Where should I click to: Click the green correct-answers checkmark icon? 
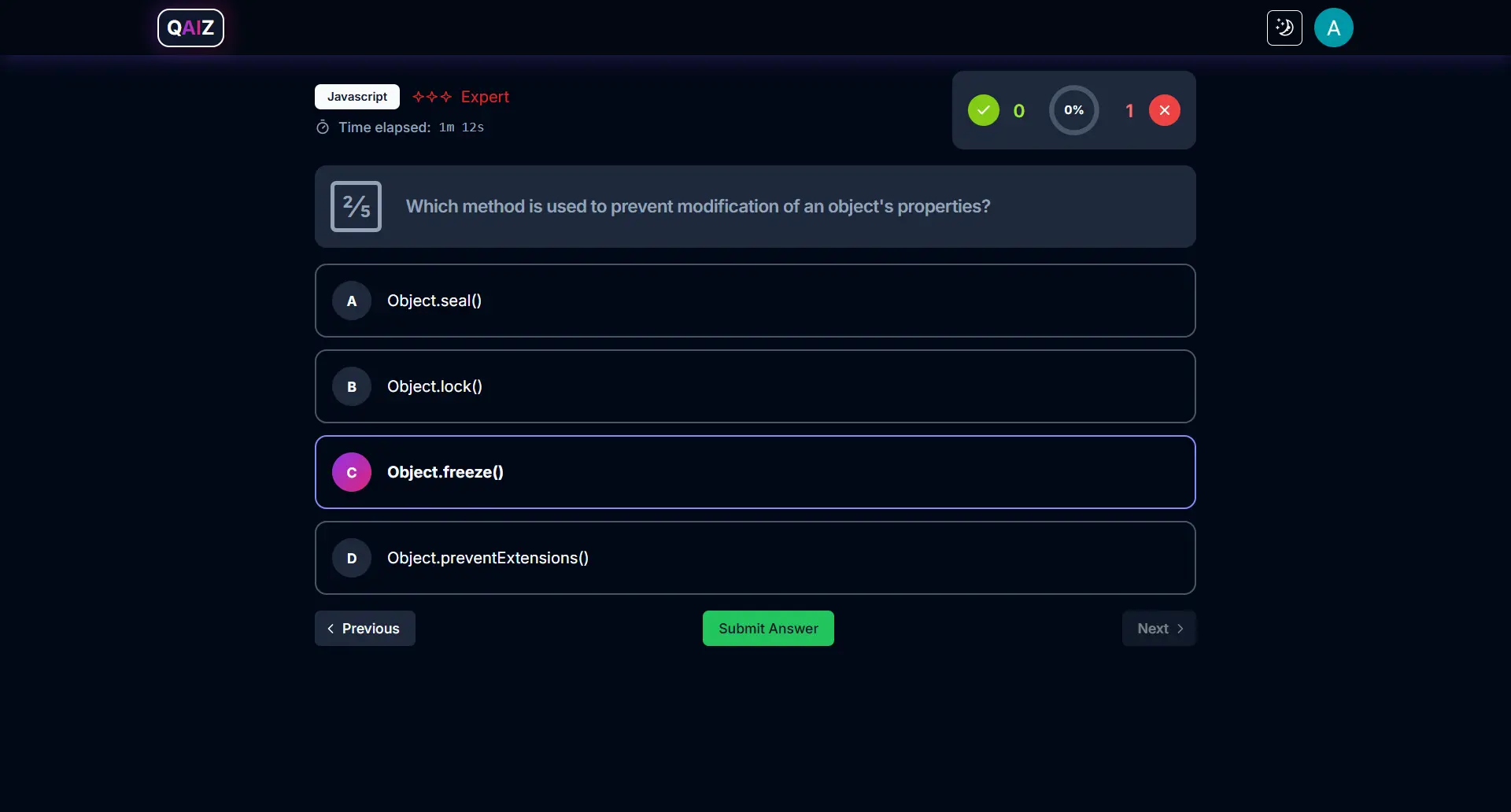point(983,110)
